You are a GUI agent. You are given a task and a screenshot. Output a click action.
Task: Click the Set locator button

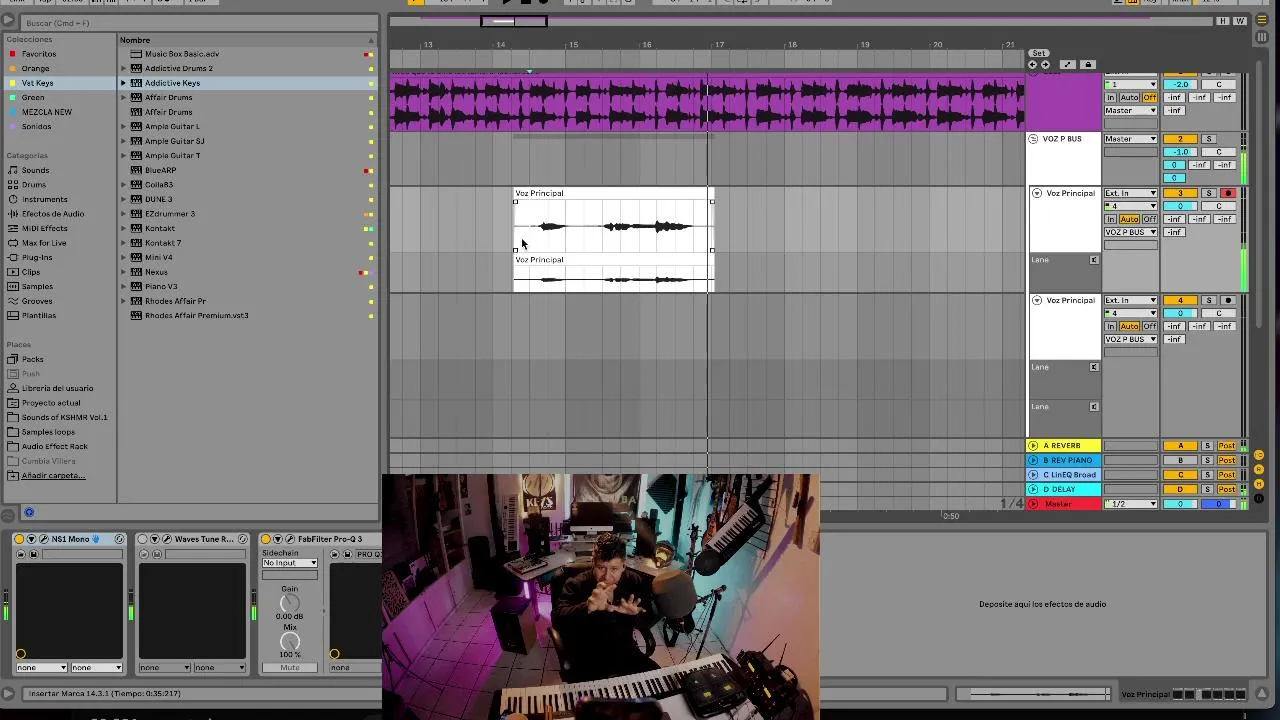1039,53
